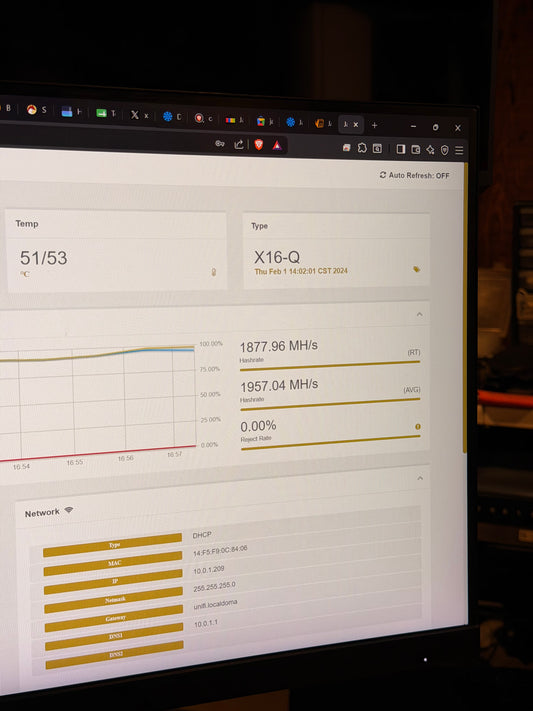This screenshot has width=533, height=711.
Task: Click the Brave Shields lion icon
Action: pos(259,145)
